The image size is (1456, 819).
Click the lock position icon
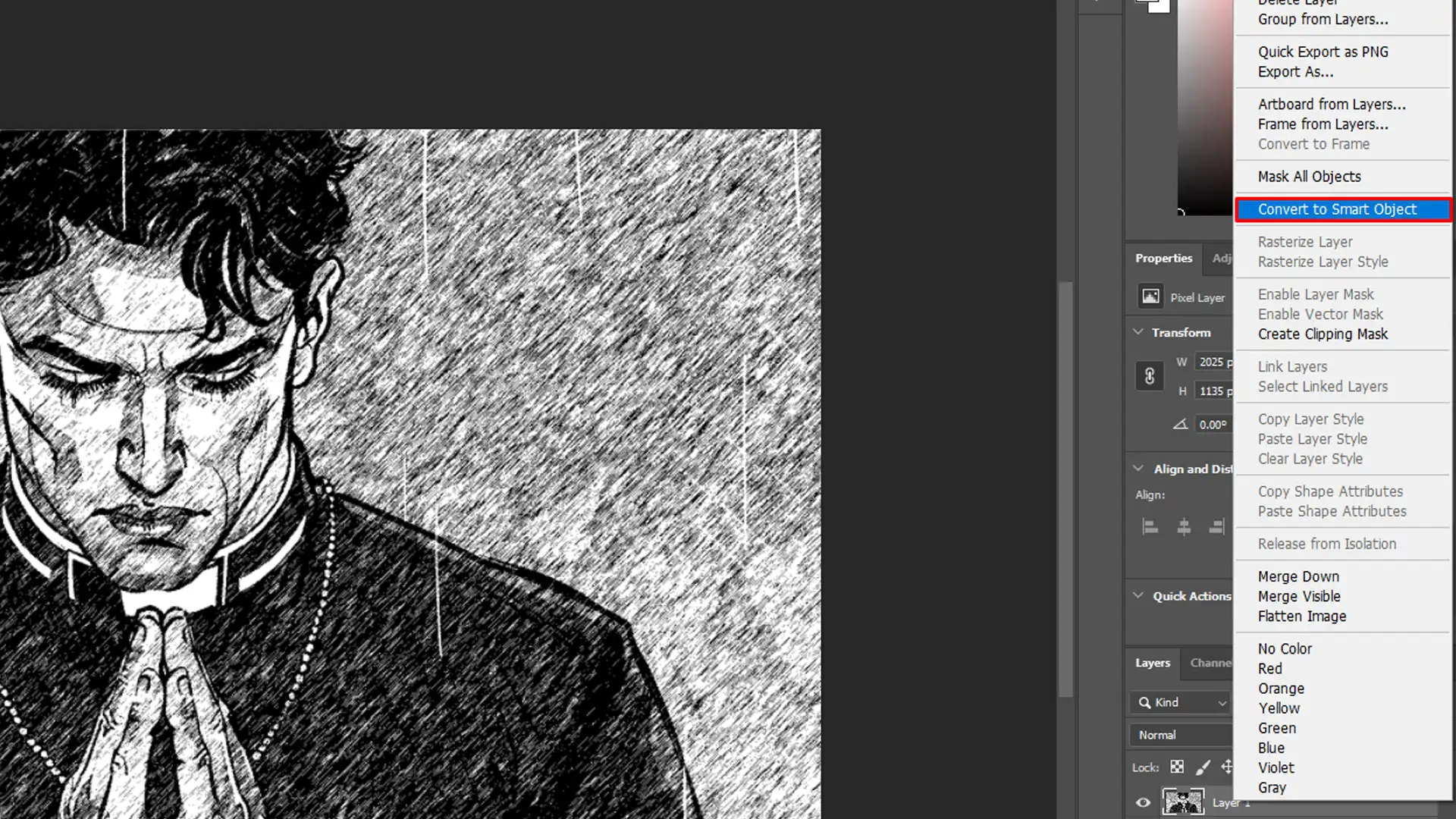coord(1229,767)
